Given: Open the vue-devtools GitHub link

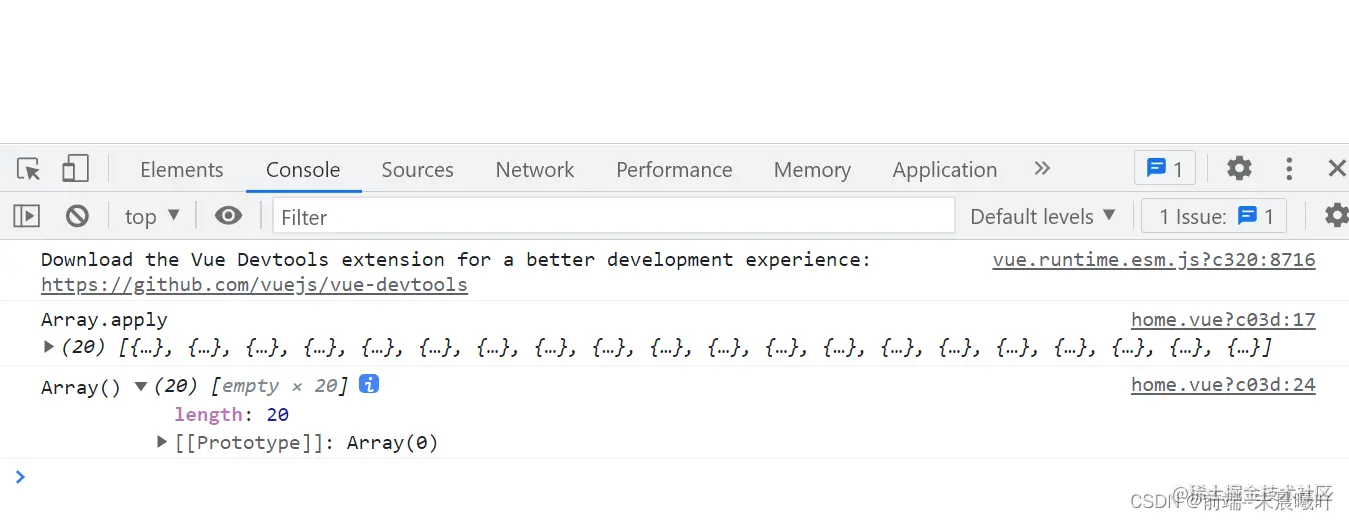Looking at the screenshot, I should 254,285.
